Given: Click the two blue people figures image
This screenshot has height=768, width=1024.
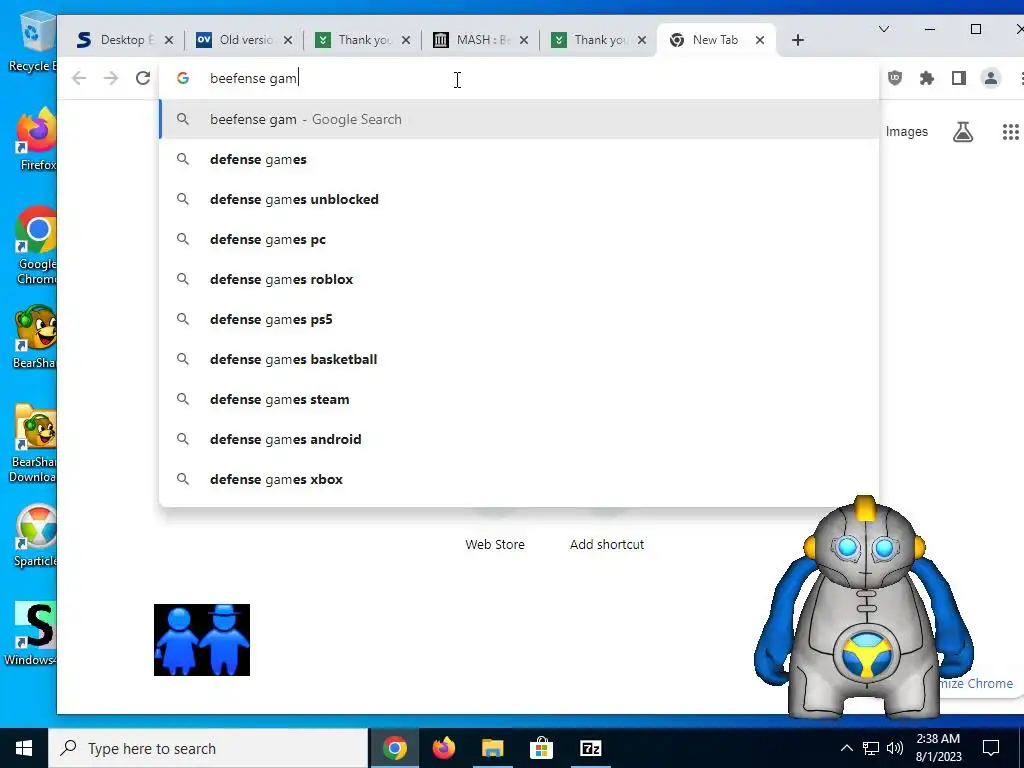Looking at the screenshot, I should click(x=202, y=640).
